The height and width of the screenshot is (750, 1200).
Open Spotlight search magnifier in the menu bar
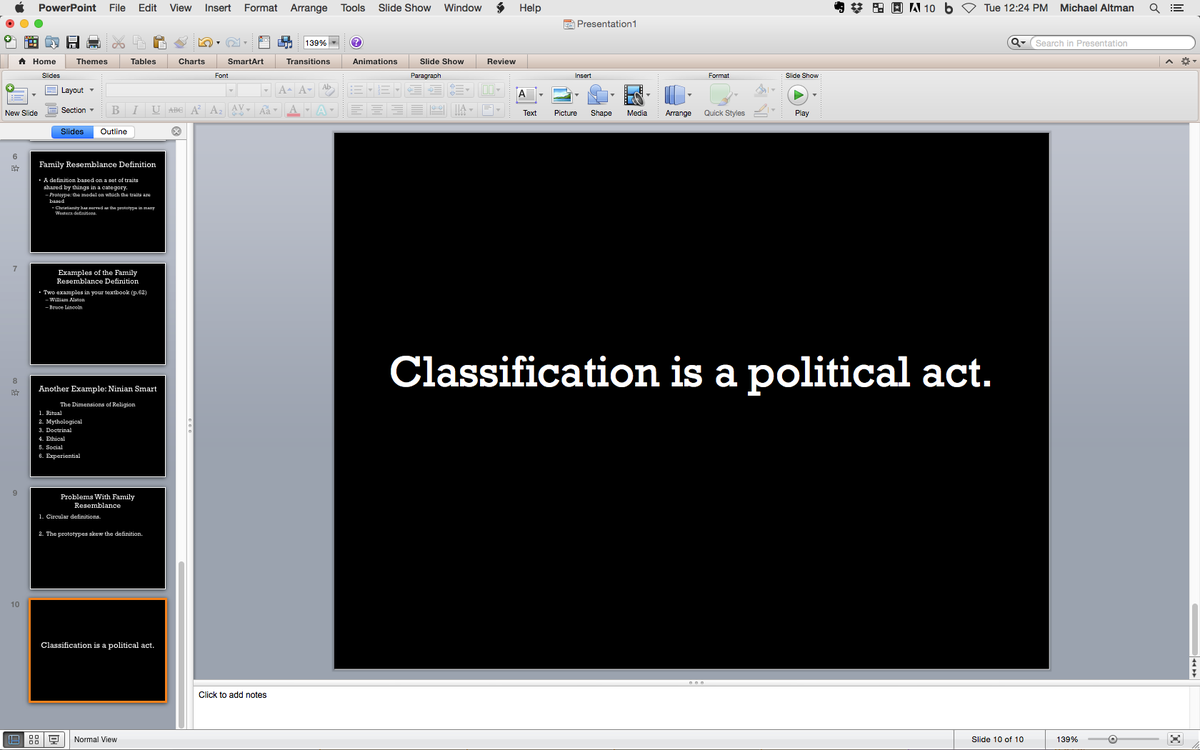(1155, 8)
